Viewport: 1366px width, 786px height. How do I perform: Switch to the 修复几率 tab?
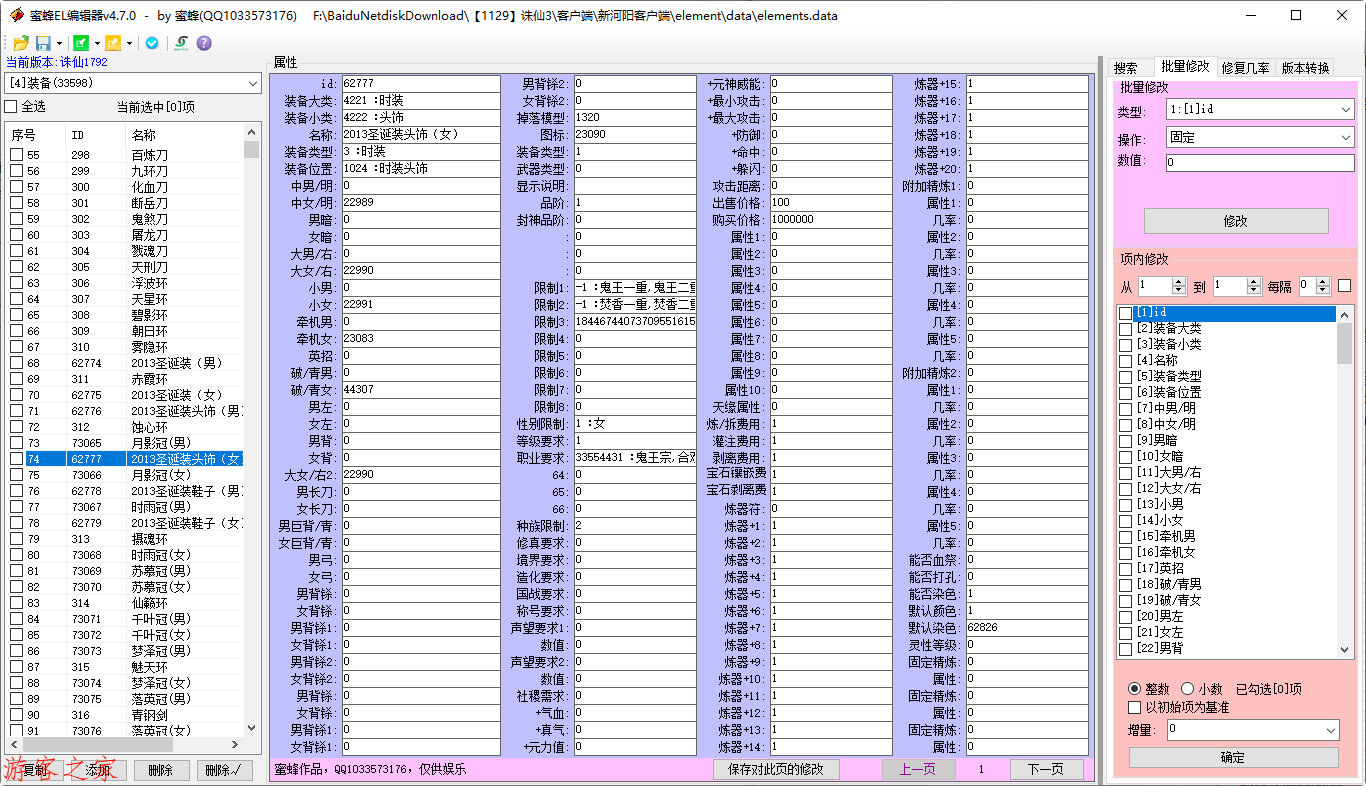1245,68
